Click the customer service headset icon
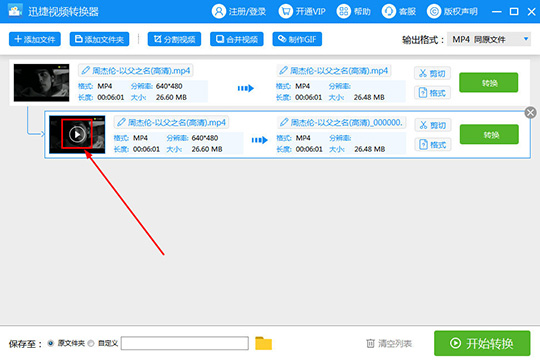This screenshot has height=360, width=540. [x=388, y=12]
